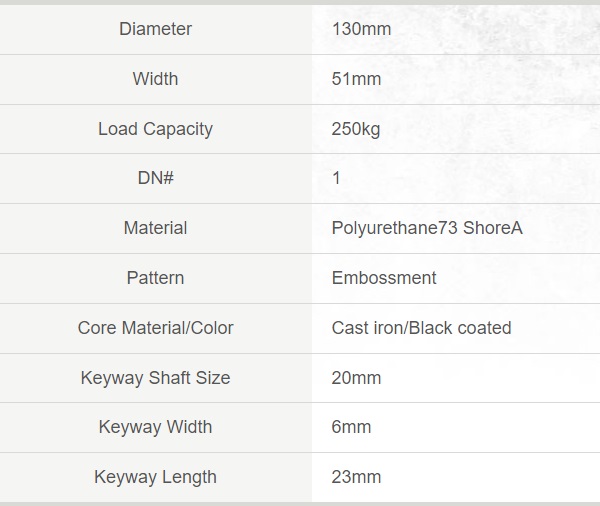Image resolution: width=600 pixels, height=506 pixels.
Task: Select the Polyurethane73 ShoreA text
Action: (427, 228)
